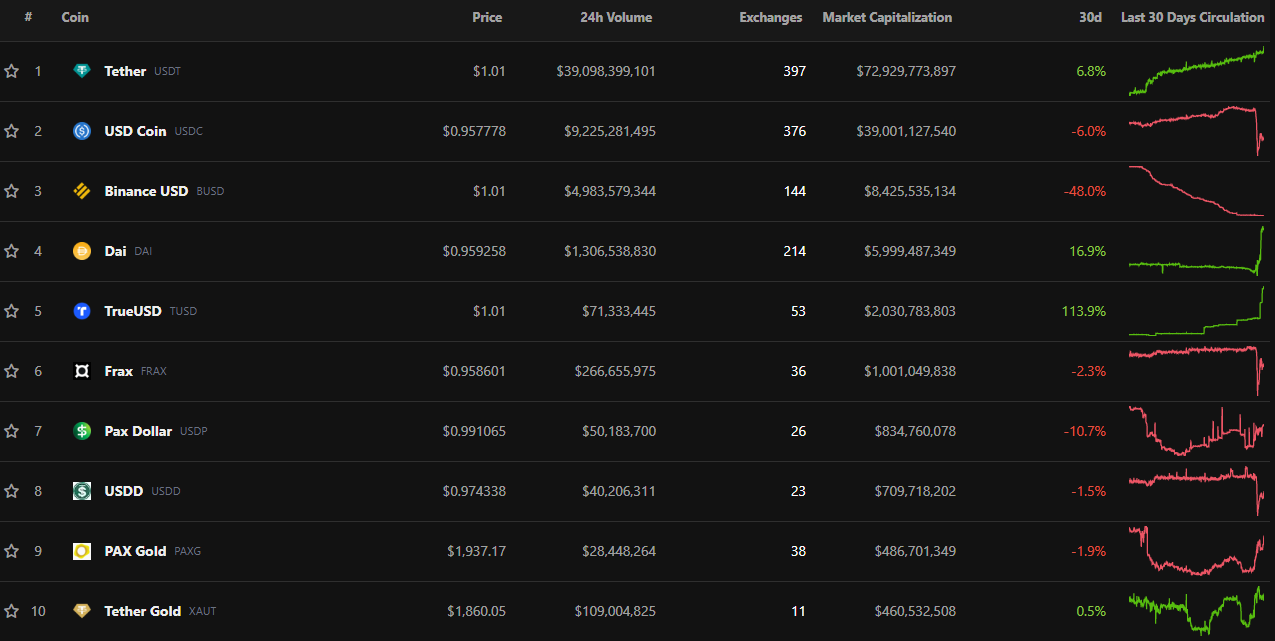Sort by Market Capitalization header
This screenshot has width=1275, height=641.
pyautogui.click(x=887, y=17)
